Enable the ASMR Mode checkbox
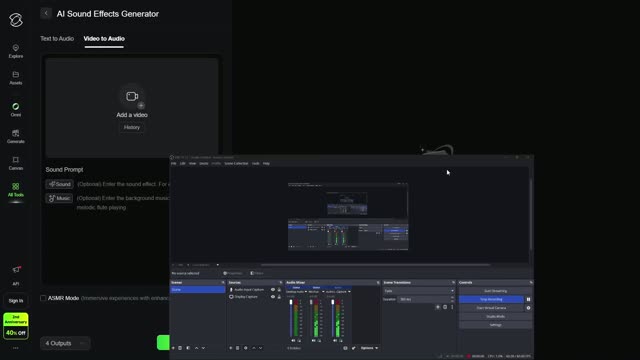The width and height of the screenshot is (640, 360). click(x=43, y=298)
